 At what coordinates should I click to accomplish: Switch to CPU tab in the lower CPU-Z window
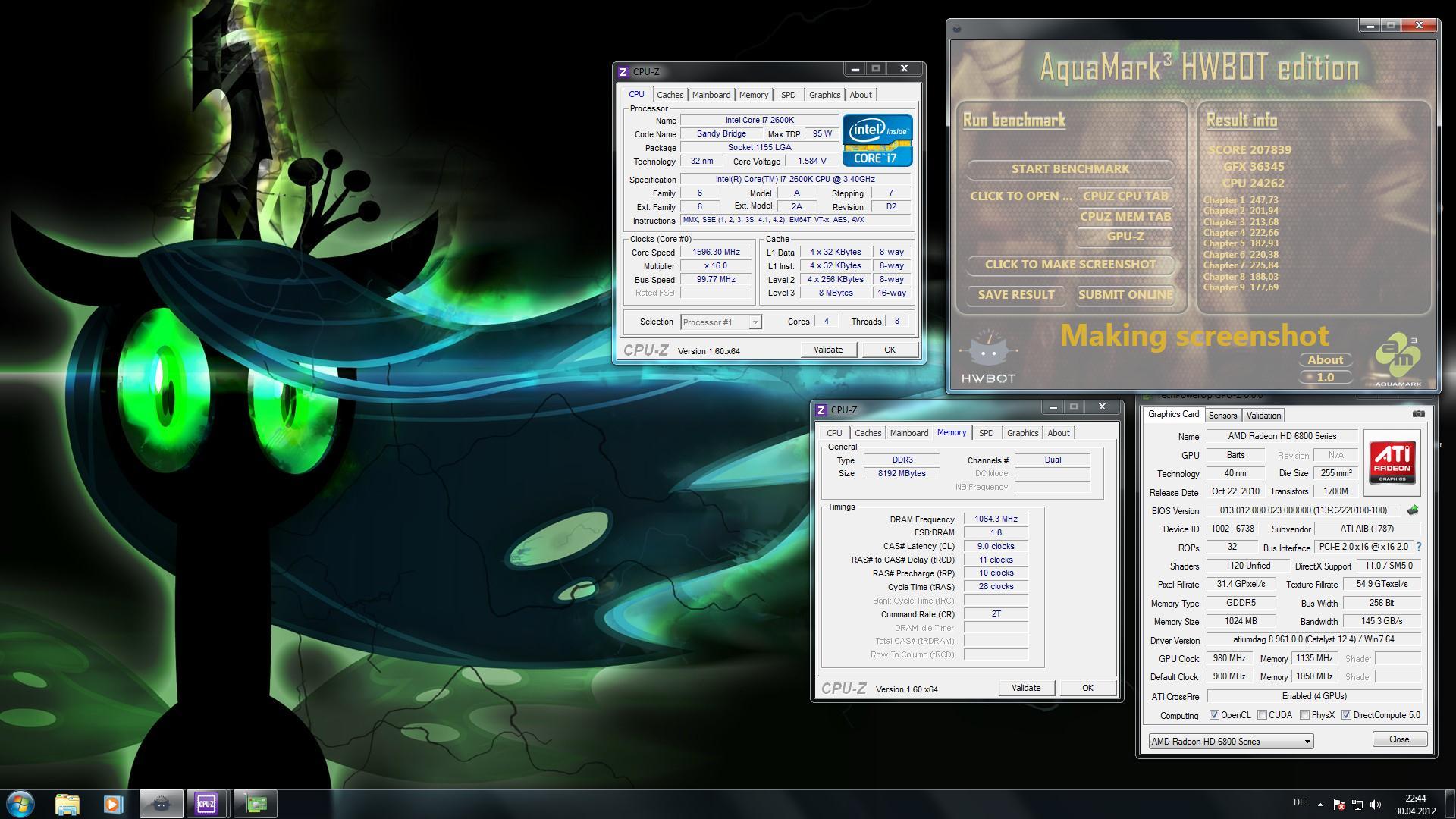834,433
